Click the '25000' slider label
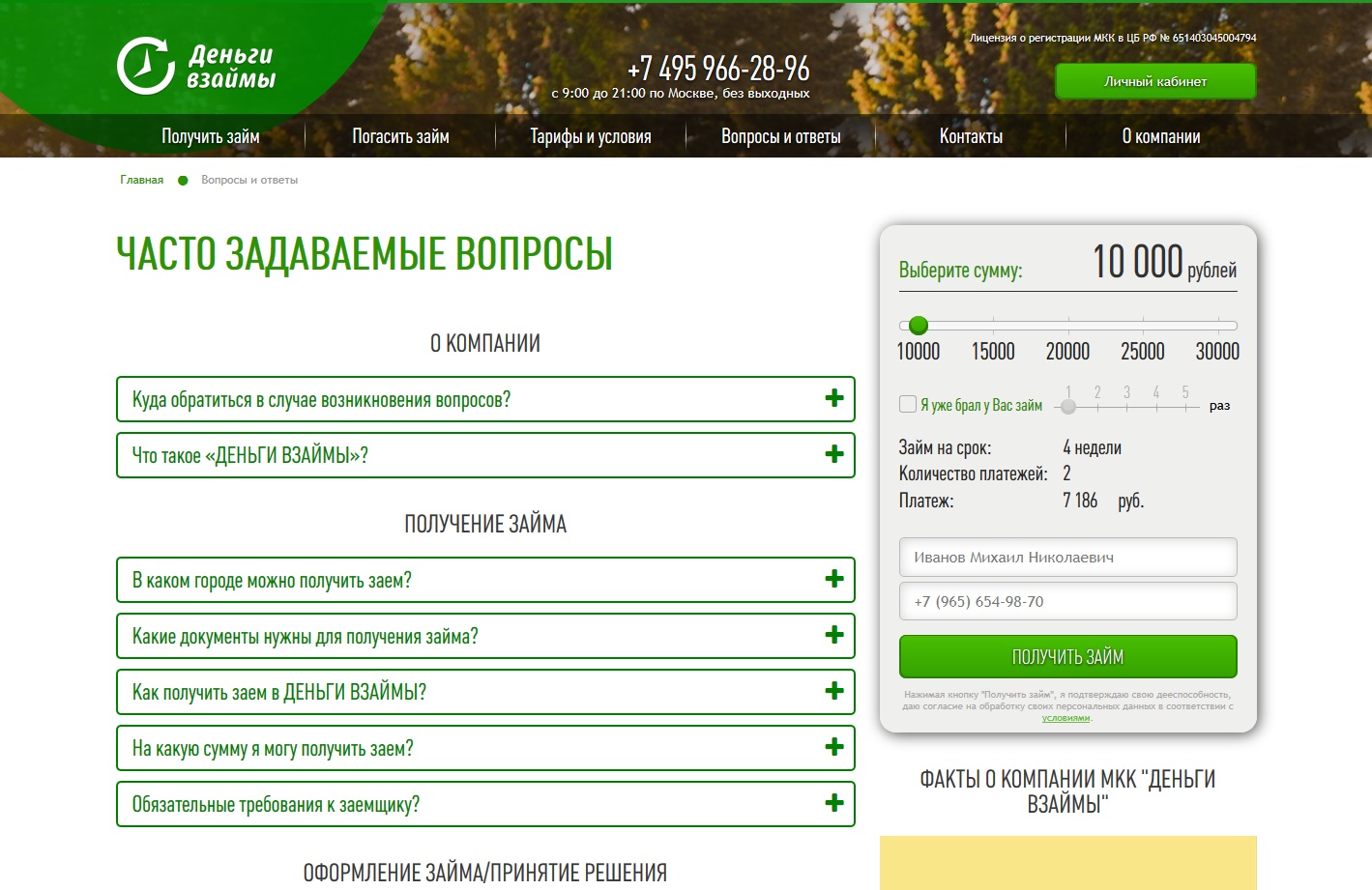 coord(1142,352)
